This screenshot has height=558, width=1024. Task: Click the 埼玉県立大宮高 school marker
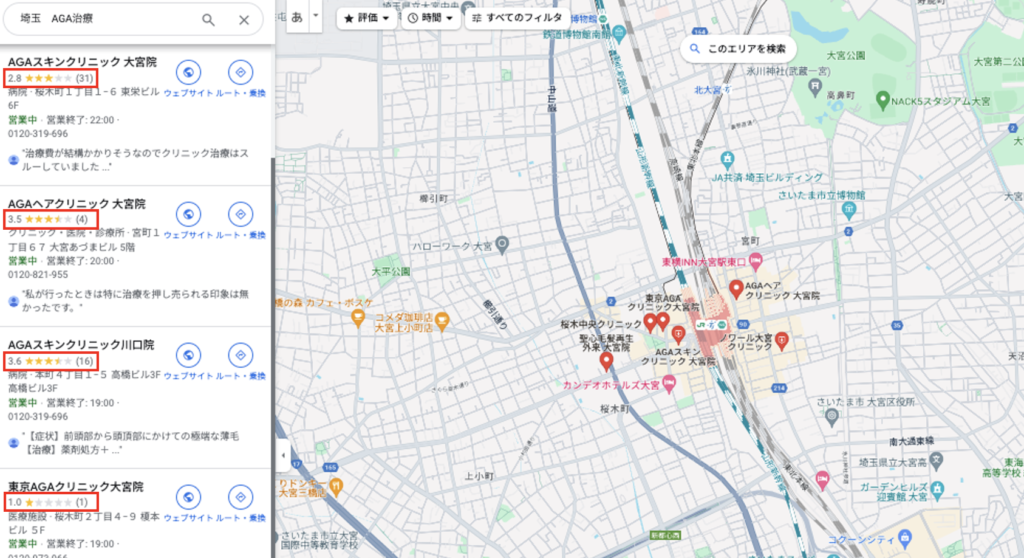[x=936, y=461]
